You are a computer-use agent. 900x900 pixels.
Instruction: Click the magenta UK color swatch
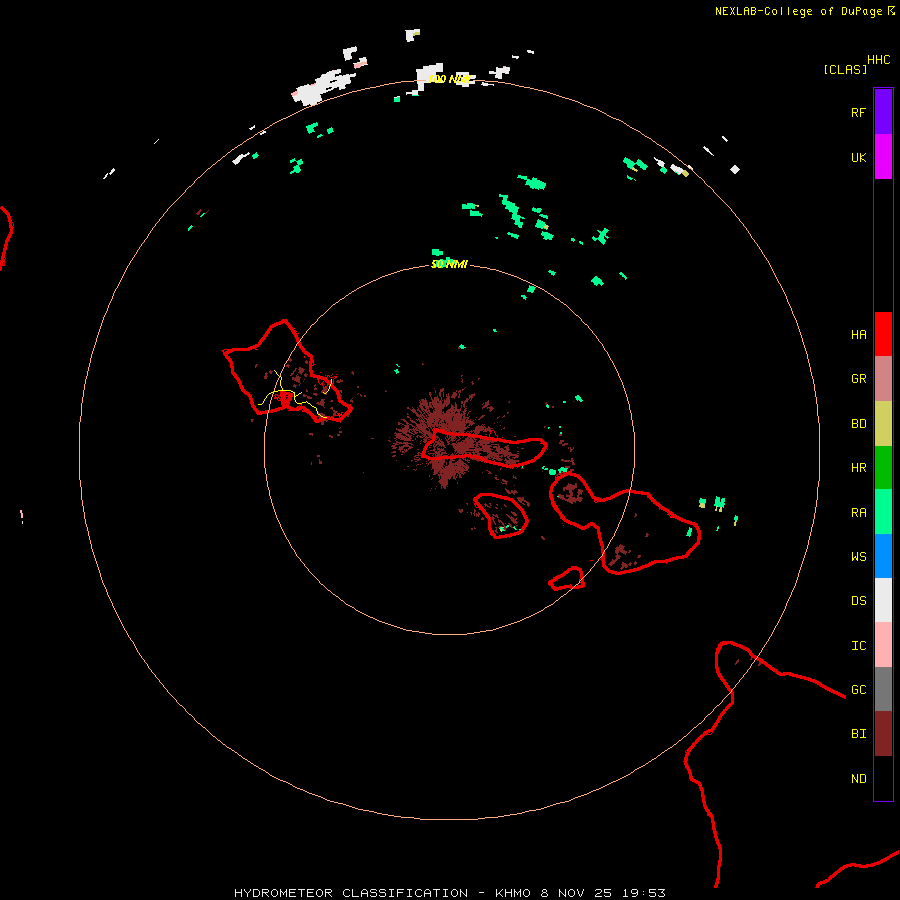point(883,157)
